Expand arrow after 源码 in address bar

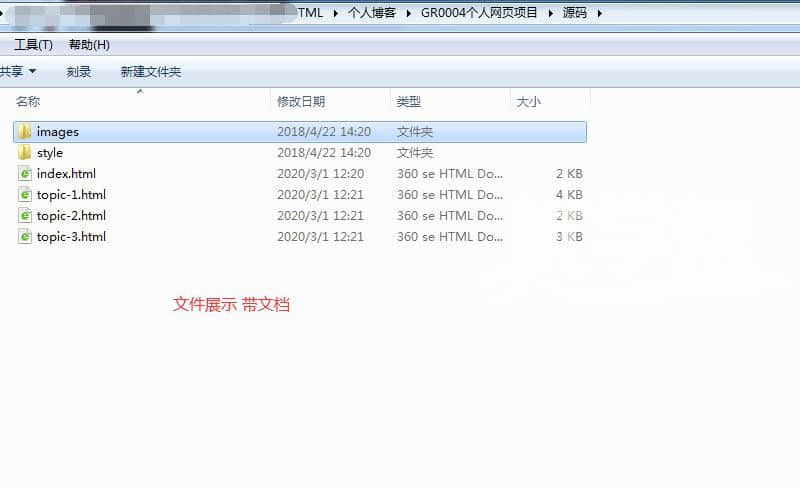(x=599, y=13)
